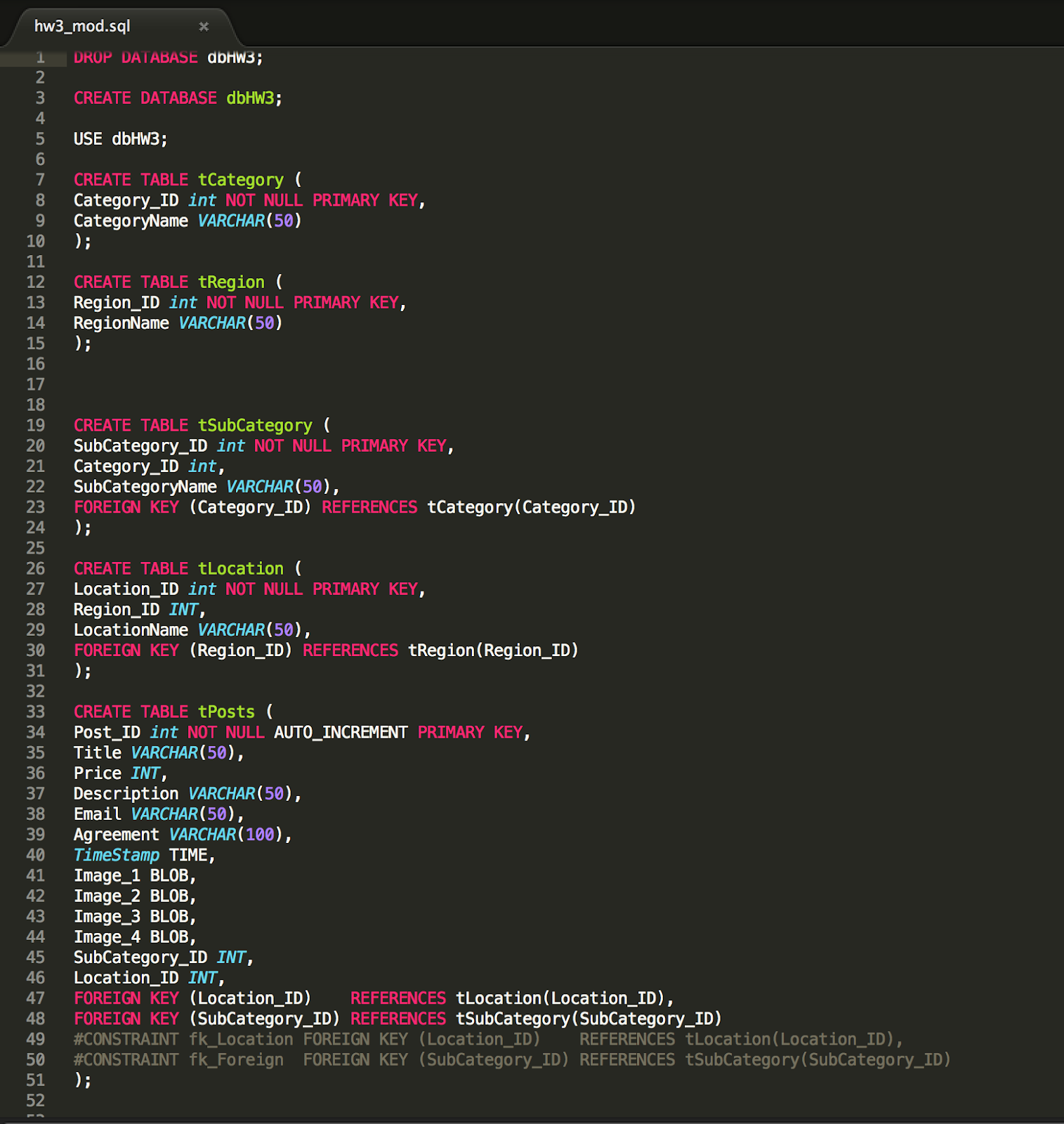Click the 'USE dbHW3;' line
The height and width of the screenshot is (1124, 1064).
(121, 139)
